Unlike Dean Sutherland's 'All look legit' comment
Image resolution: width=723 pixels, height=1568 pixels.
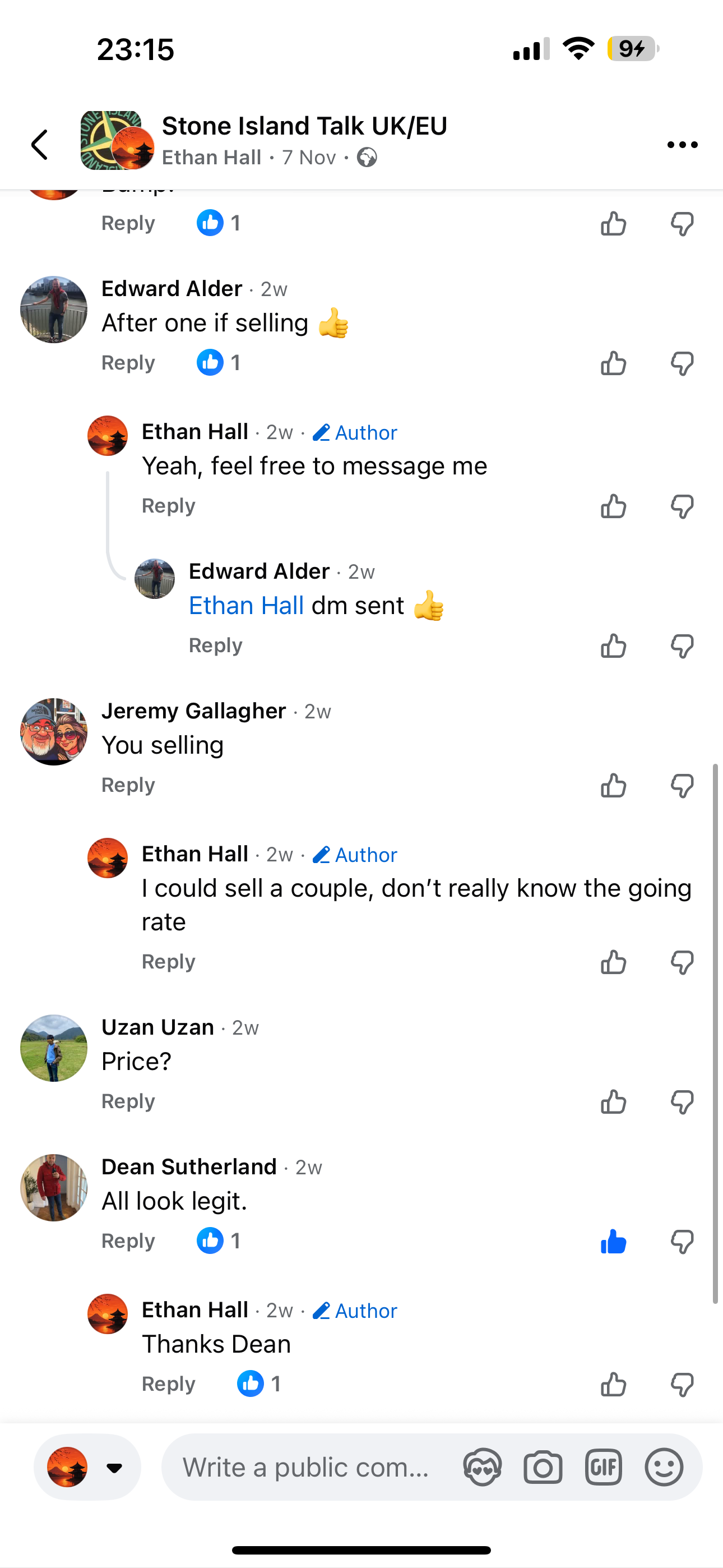tap(613, 1242)
